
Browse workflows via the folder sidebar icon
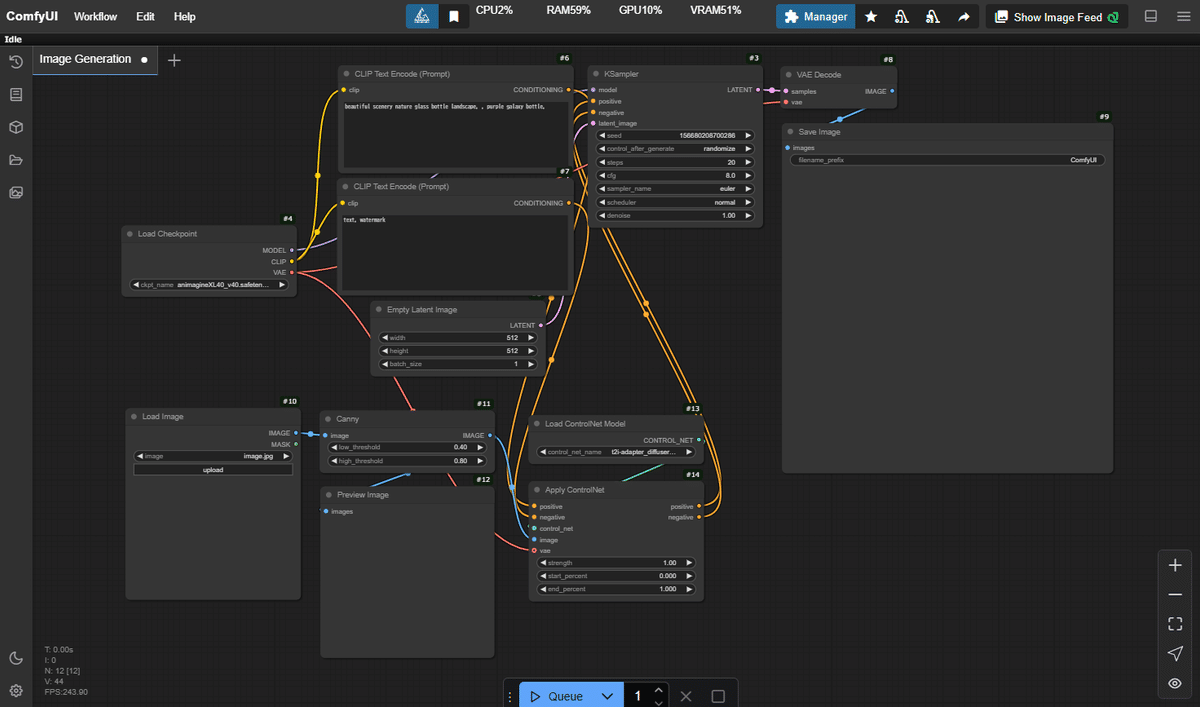pos(16,160)
